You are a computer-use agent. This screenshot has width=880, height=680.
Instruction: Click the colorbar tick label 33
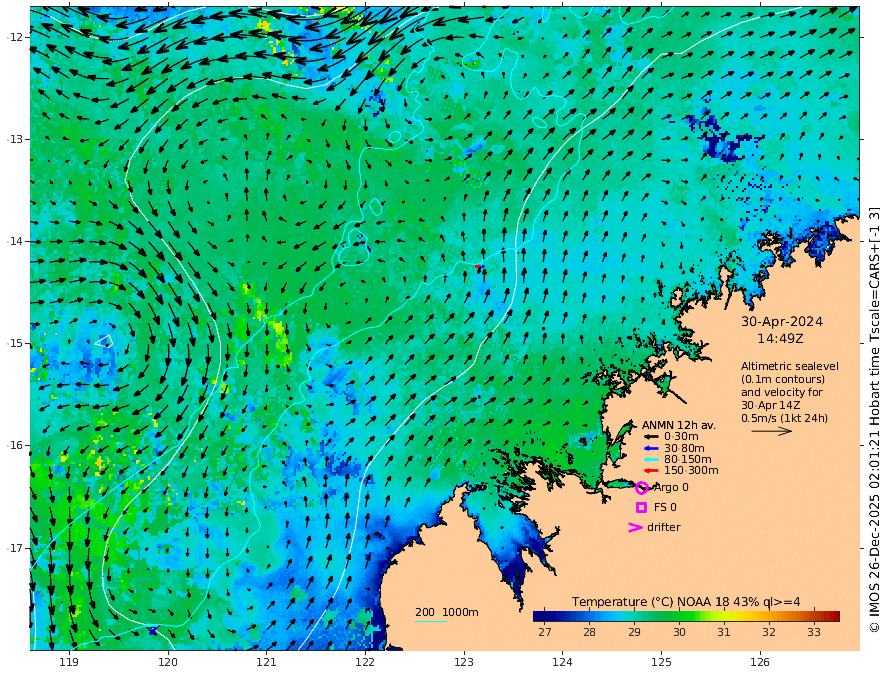(814, 632)
